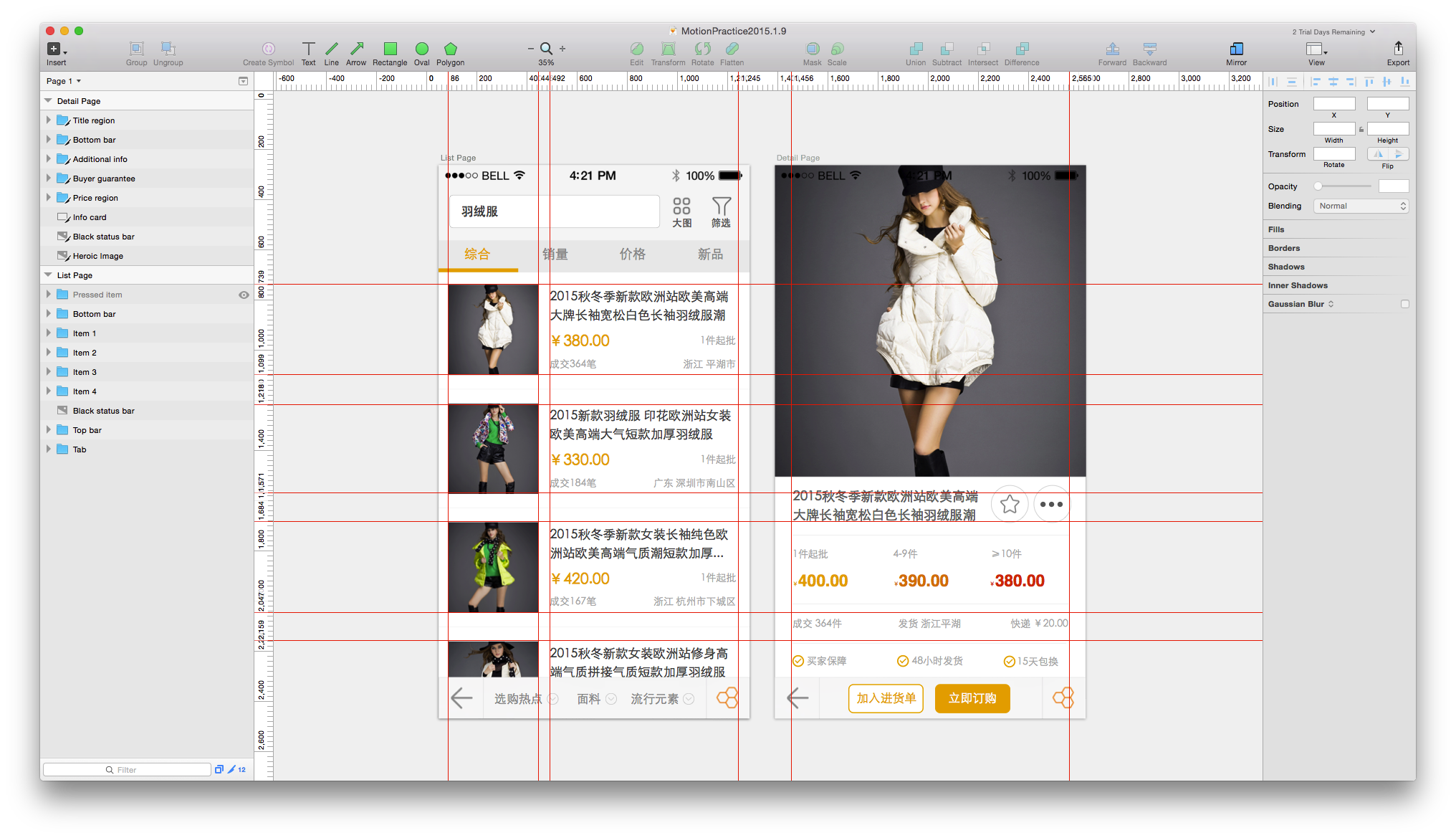Toggle visibility of Pressed item layer
The width and height of the screenshot is (1456, 838).
[x=244, y=294]
